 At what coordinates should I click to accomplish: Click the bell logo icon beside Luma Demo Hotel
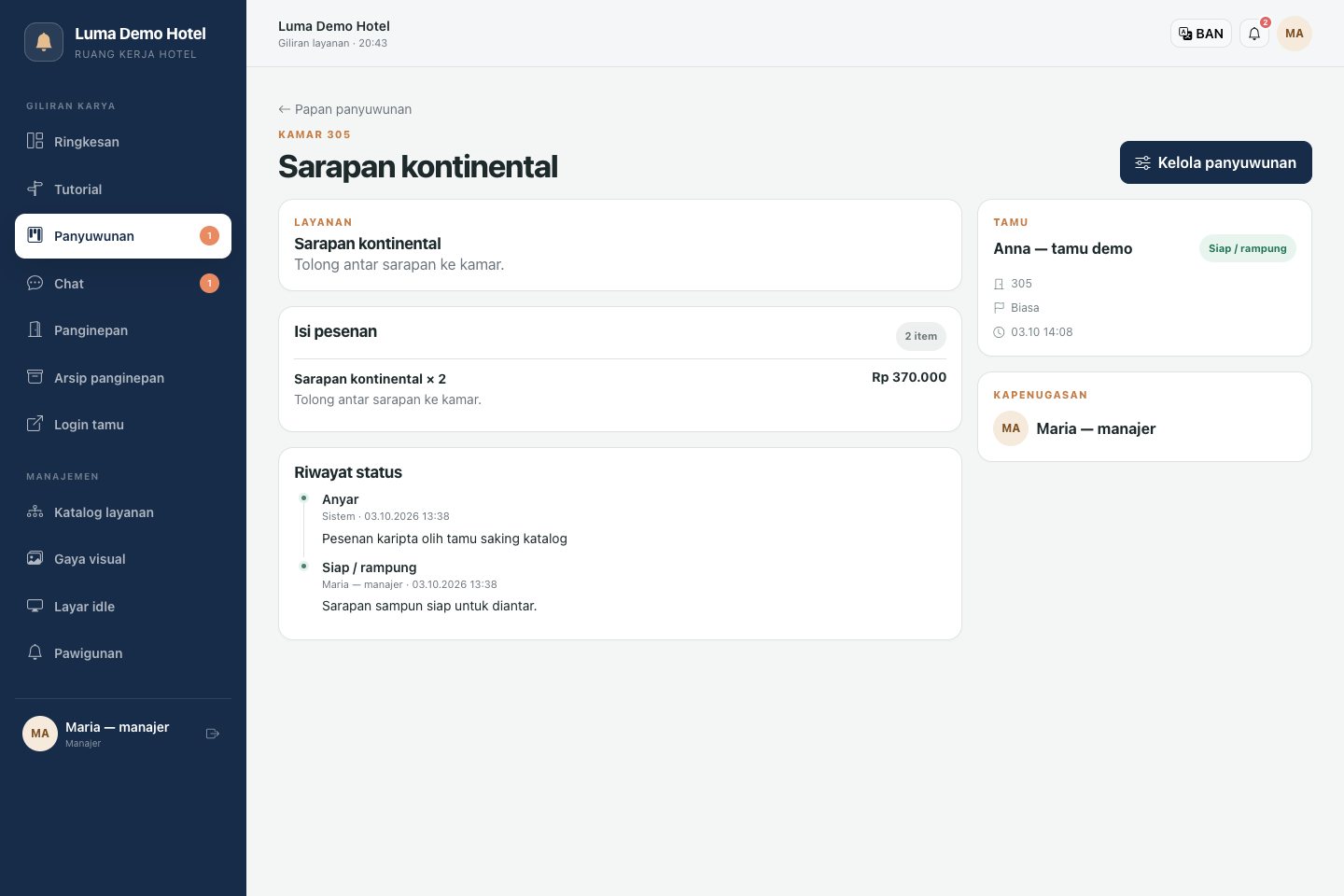point(44,42)
